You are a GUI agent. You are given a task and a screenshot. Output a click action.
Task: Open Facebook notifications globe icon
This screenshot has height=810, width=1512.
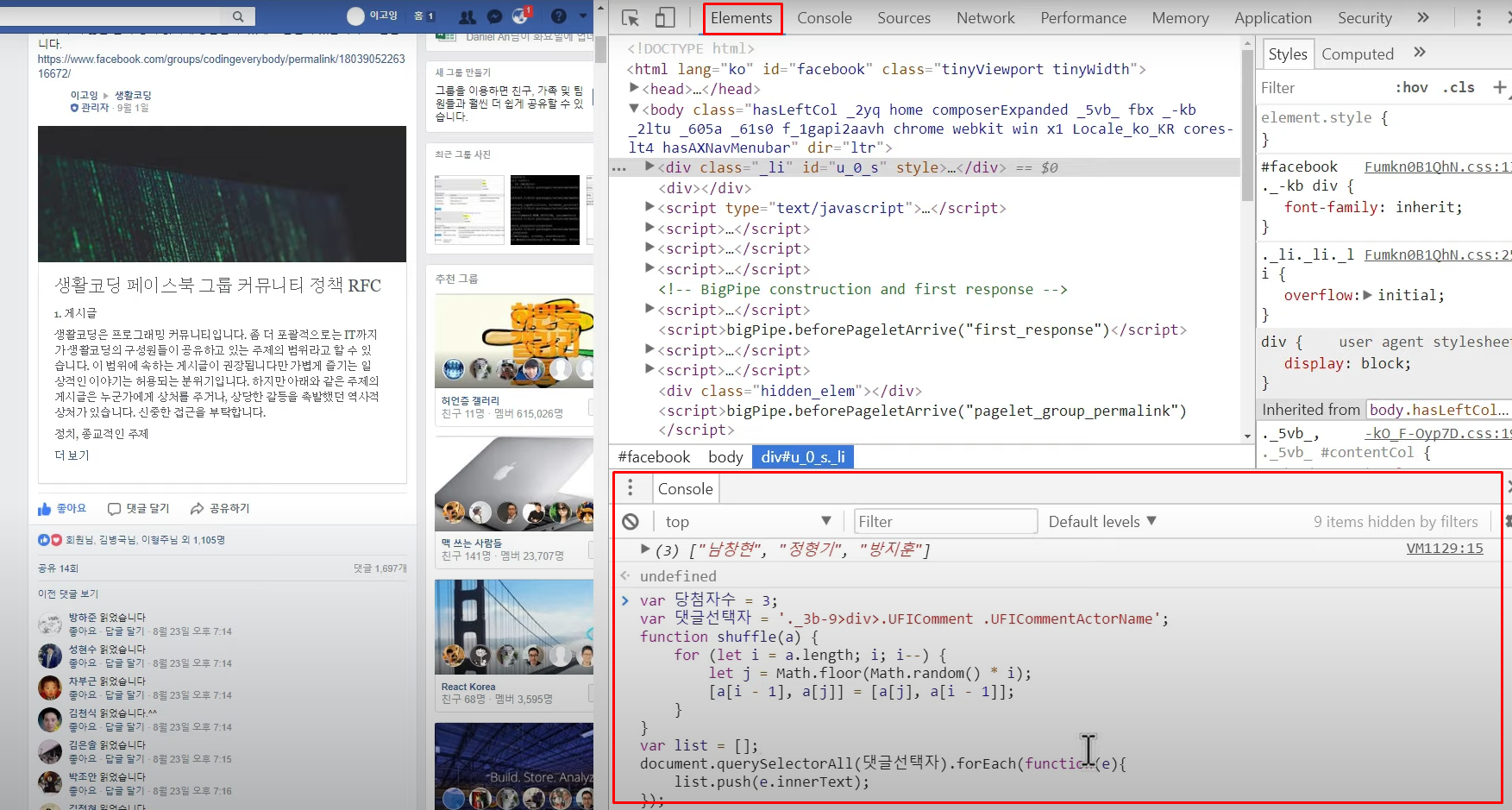(520, 16)
